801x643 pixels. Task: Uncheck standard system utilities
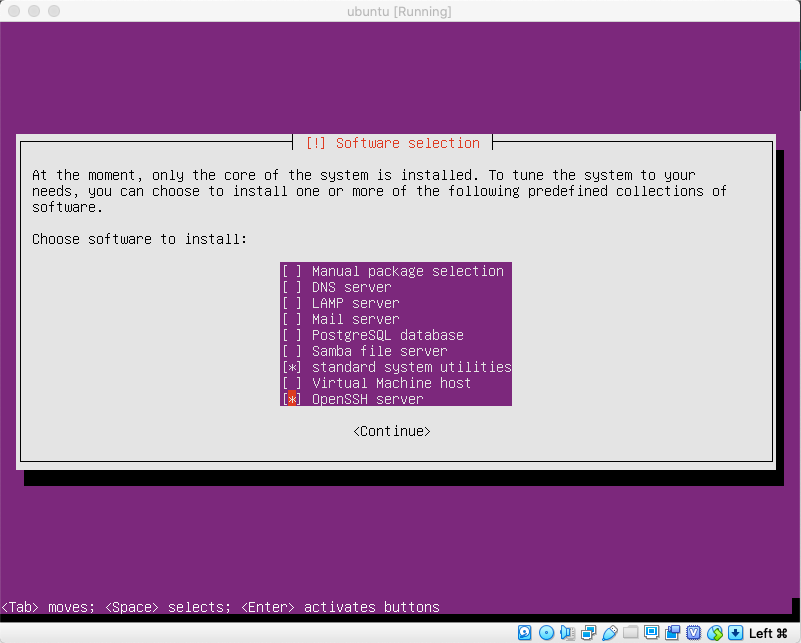point(292,367)
